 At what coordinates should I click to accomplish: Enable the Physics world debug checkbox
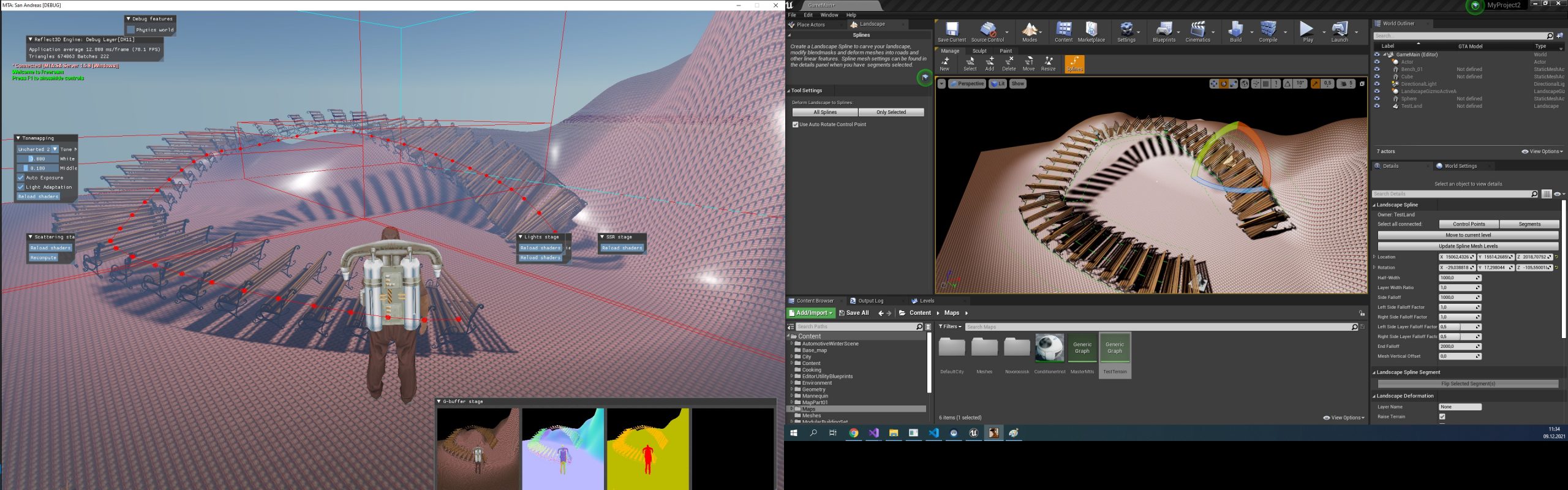coord(130,29)
